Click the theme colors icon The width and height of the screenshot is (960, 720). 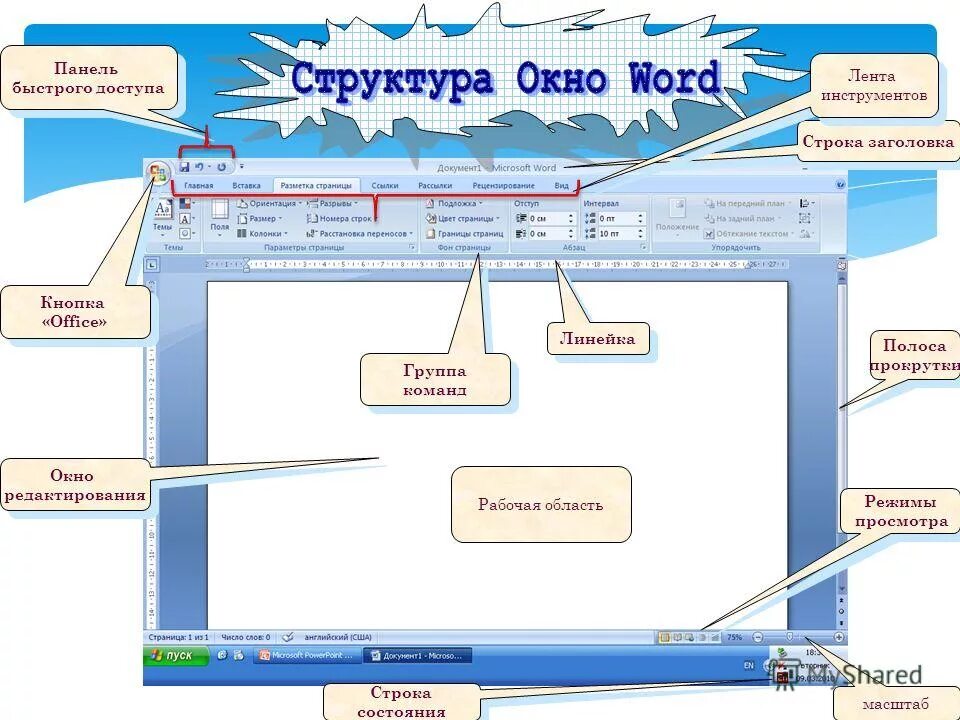point(186,203)
